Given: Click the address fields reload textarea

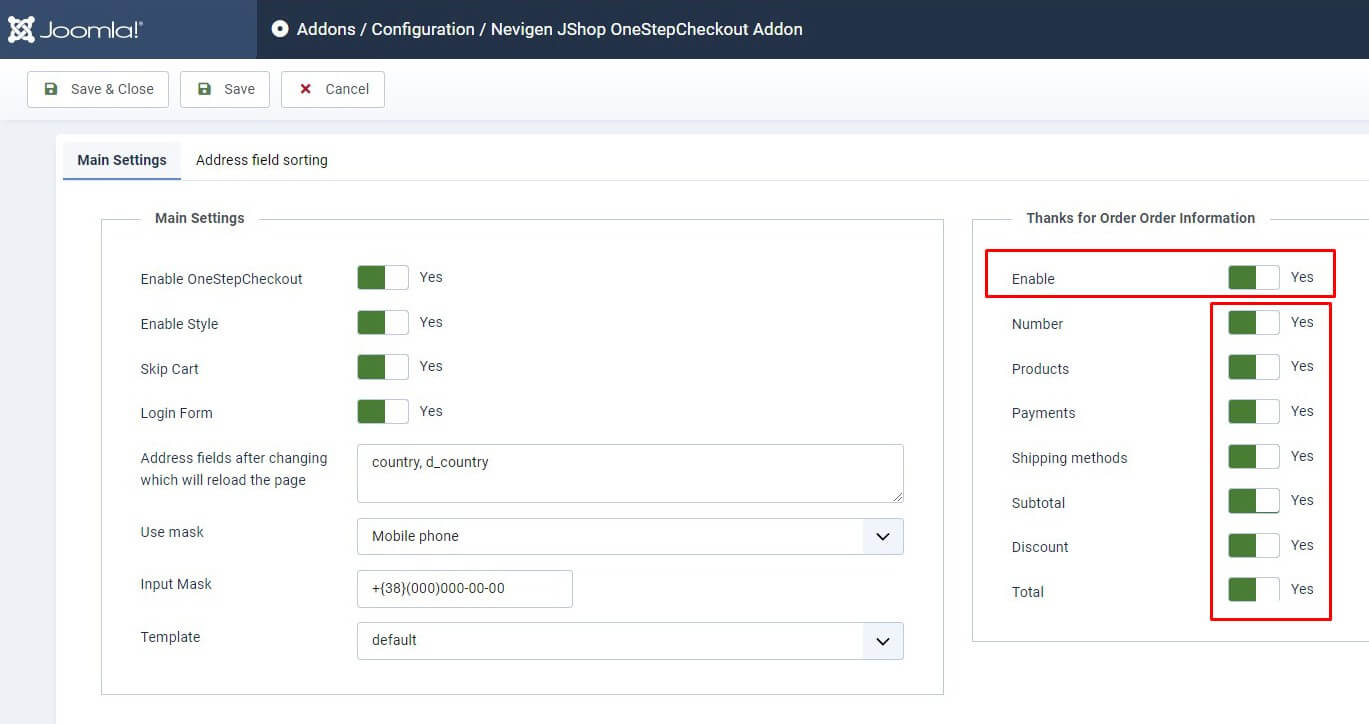Looking at the screenshot, I should [x=630, y=474].
